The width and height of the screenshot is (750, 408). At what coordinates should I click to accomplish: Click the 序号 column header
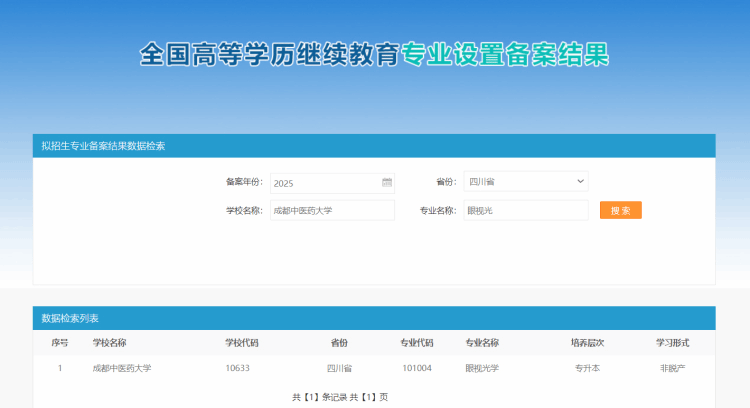(60, 343)
